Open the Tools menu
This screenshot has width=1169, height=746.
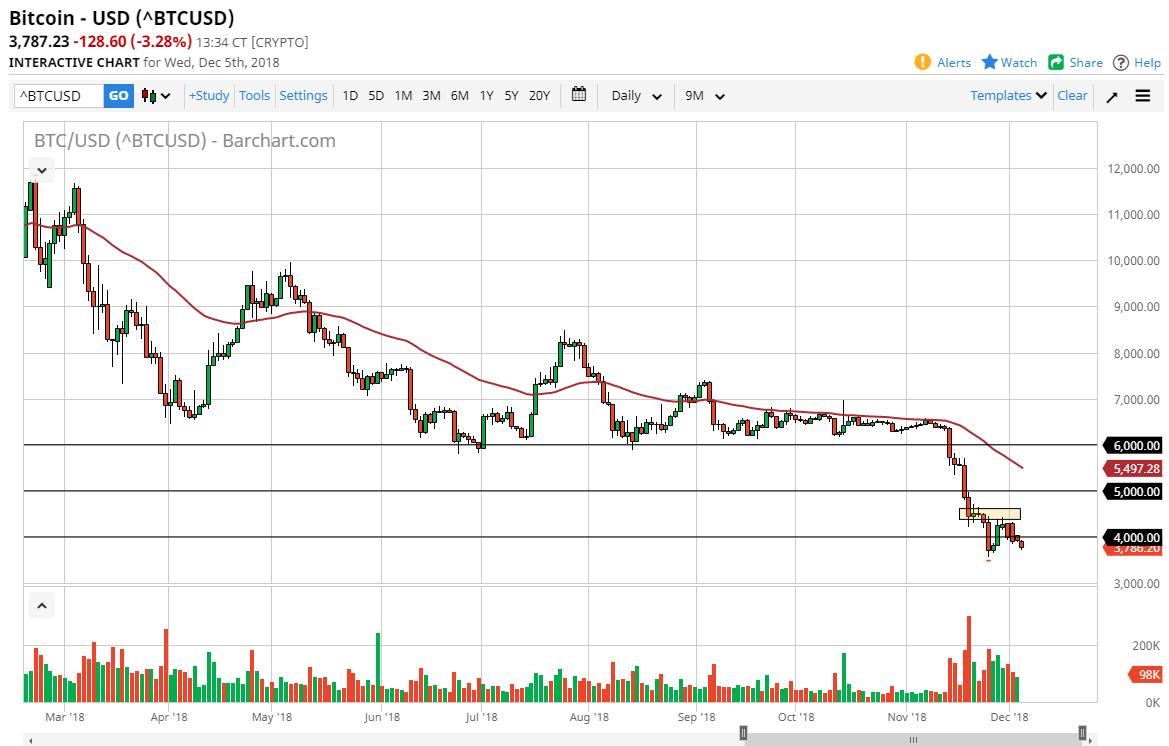tap(254, 95)
